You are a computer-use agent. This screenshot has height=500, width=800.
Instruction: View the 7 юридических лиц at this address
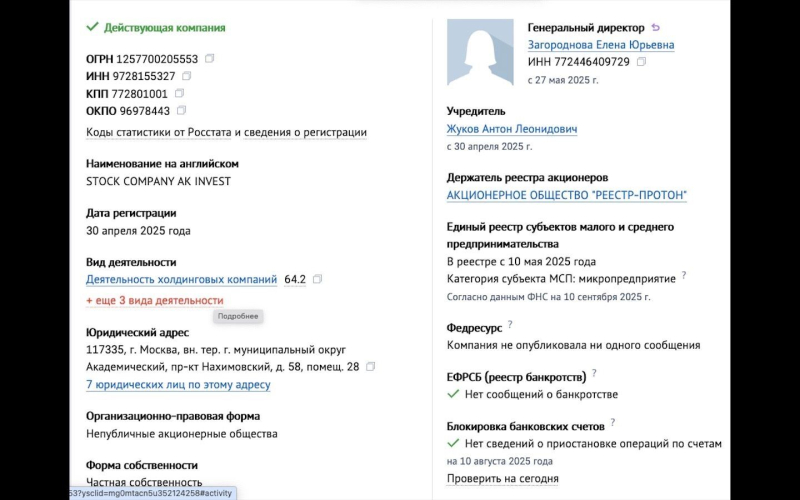[x=178, y=384]
